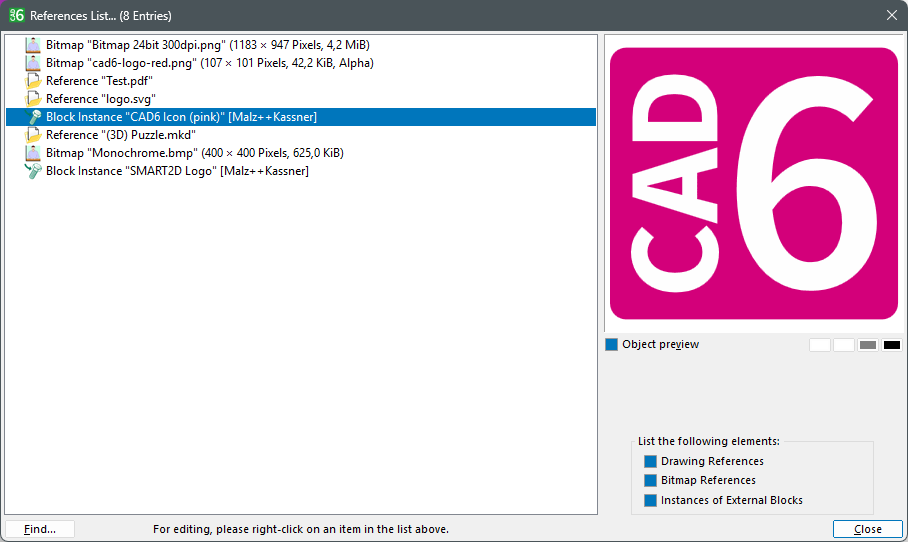Disable the Bitmap References checkbox
The image size is (908, 542).
(x=650, y=481)
